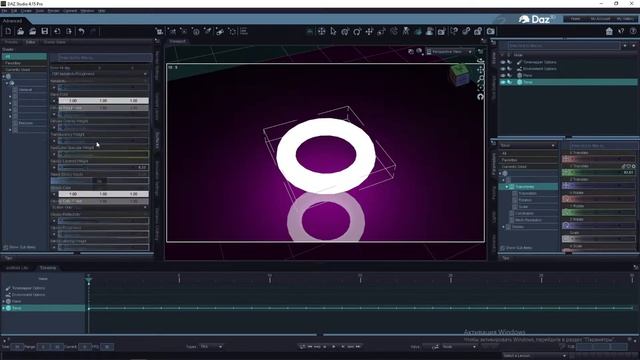640x360 pixels.
Task: Click the home icon at toolbar right
Action: 609,31
